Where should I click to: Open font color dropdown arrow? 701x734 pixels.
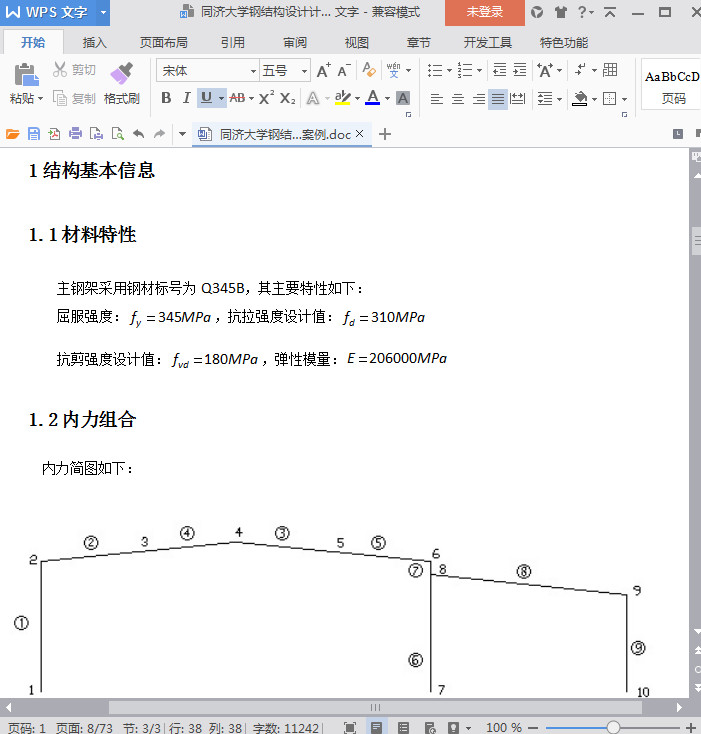point(387,98)
